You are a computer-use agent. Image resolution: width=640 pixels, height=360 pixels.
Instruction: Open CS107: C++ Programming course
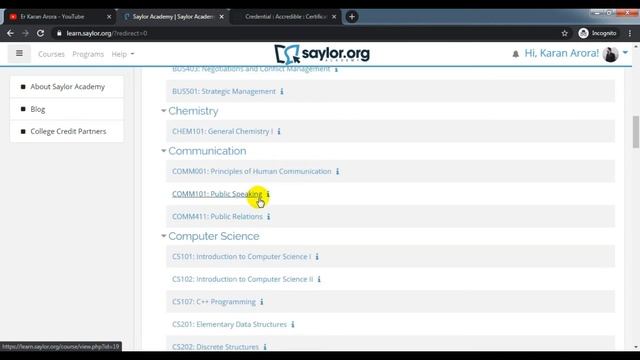(214, 302)
